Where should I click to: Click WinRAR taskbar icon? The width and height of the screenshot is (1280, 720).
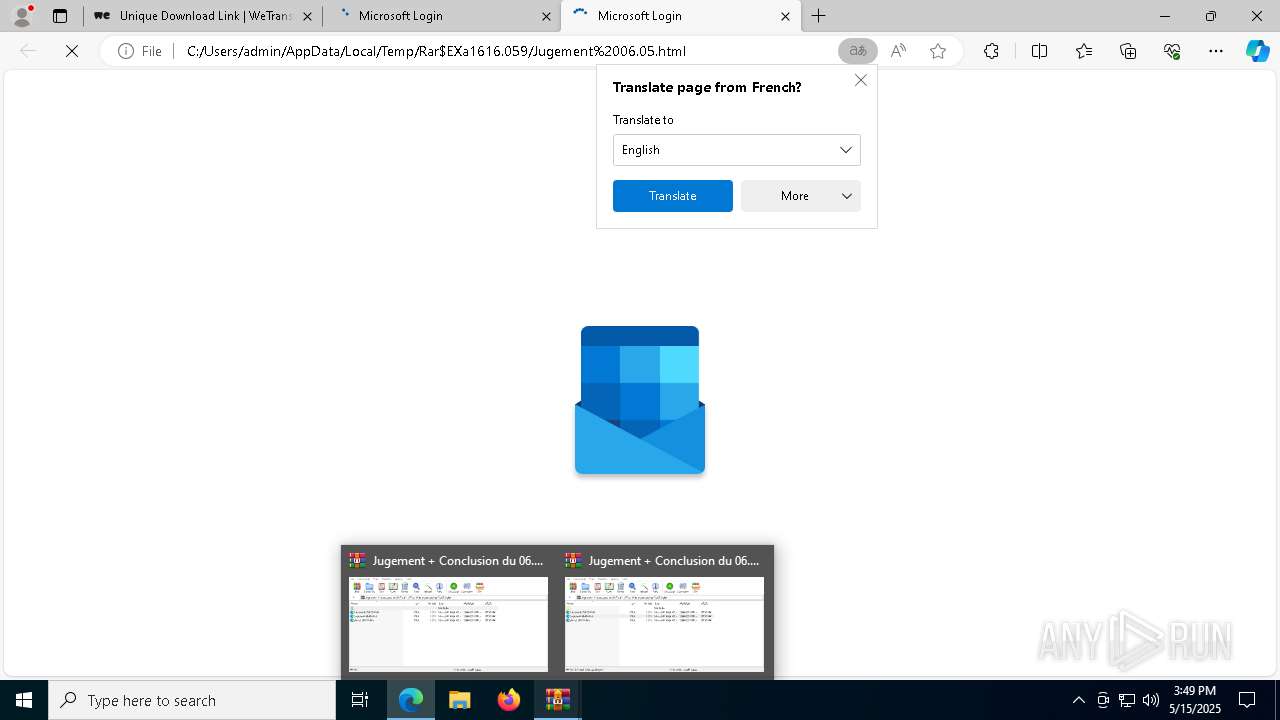(558, 700)
